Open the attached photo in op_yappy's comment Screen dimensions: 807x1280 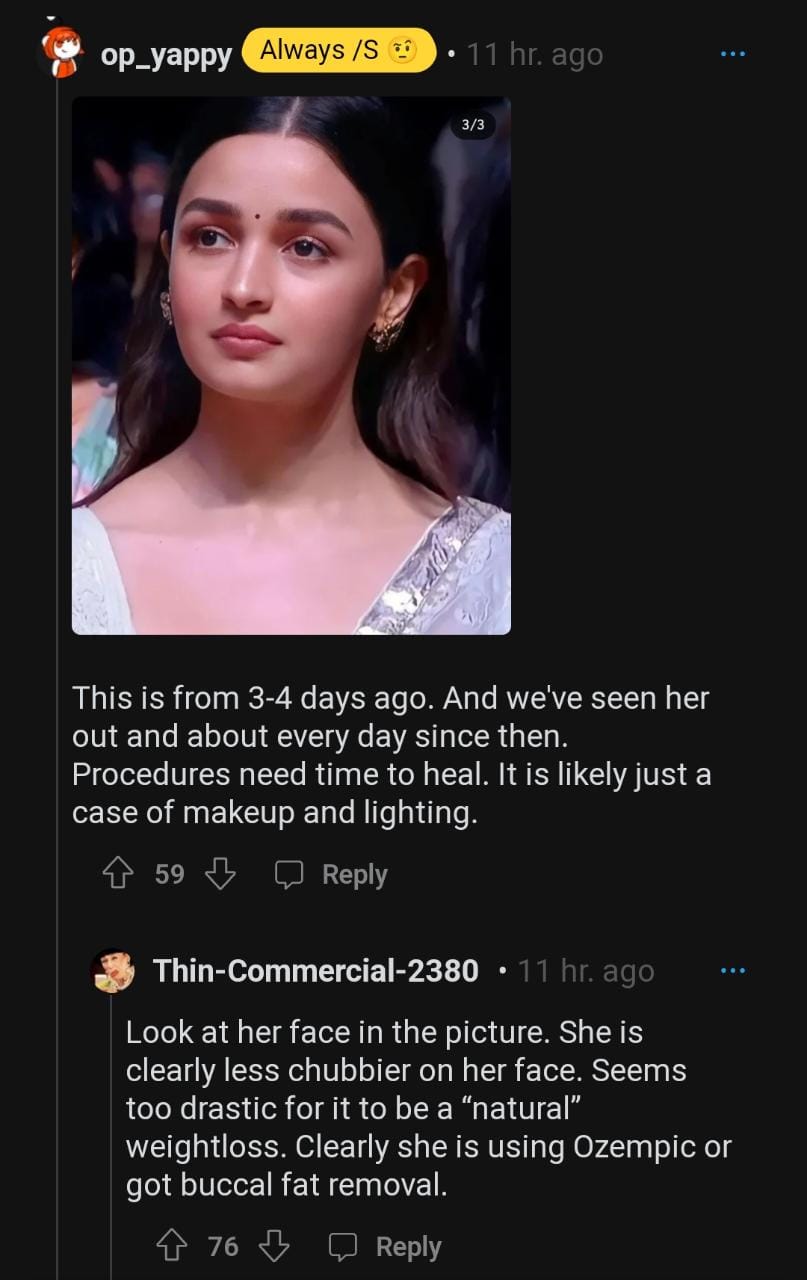point(291,365)
